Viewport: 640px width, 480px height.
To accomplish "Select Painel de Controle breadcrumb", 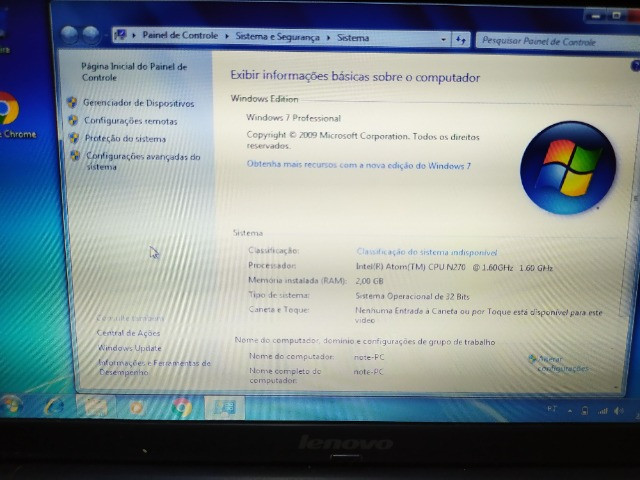I will click(180, 36).
